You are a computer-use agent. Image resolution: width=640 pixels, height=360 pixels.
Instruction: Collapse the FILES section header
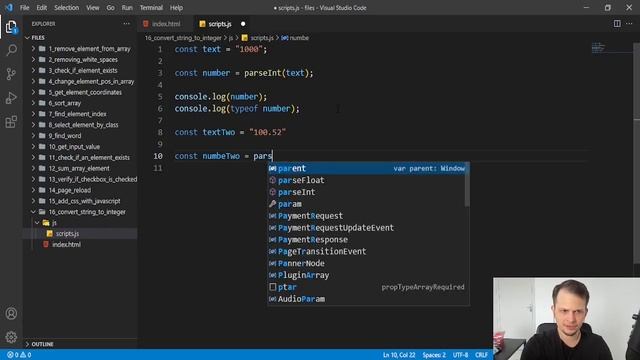click(80, 38)
